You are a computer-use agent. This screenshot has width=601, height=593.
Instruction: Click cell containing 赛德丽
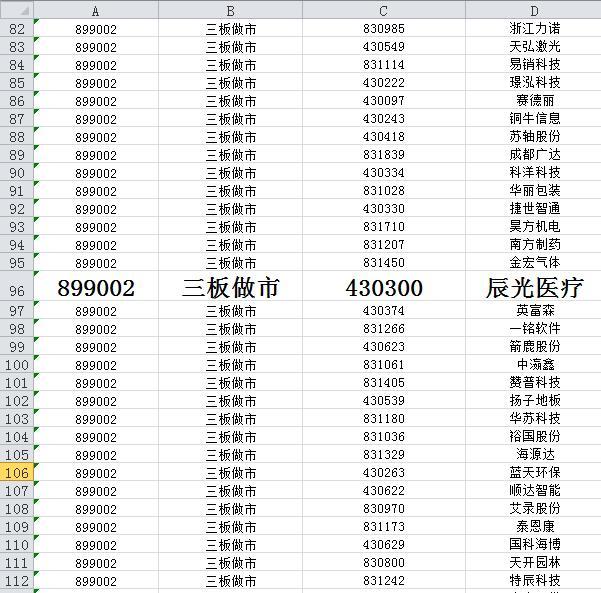click(x=534, y=100)
